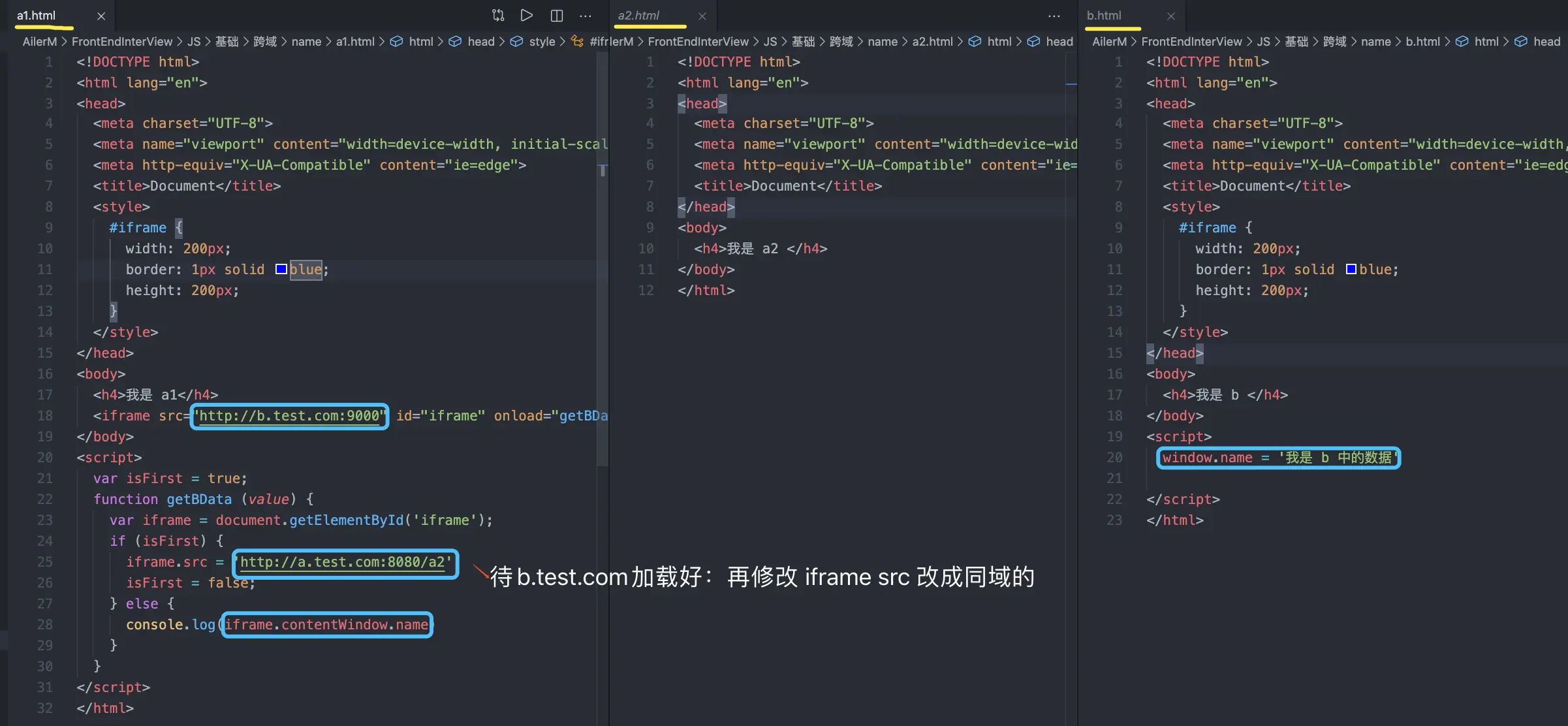This screenshot has width=1568, height=726.
Task: Click the #iframe selector symbol icon in breadcrumb
Action: [x=577, y=42]
